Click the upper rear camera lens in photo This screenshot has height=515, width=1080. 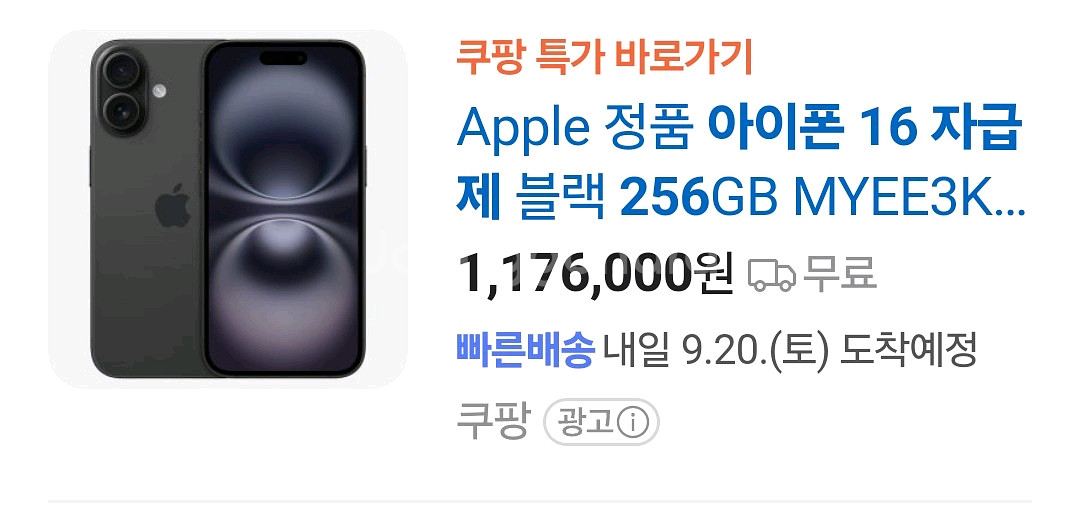121,72
